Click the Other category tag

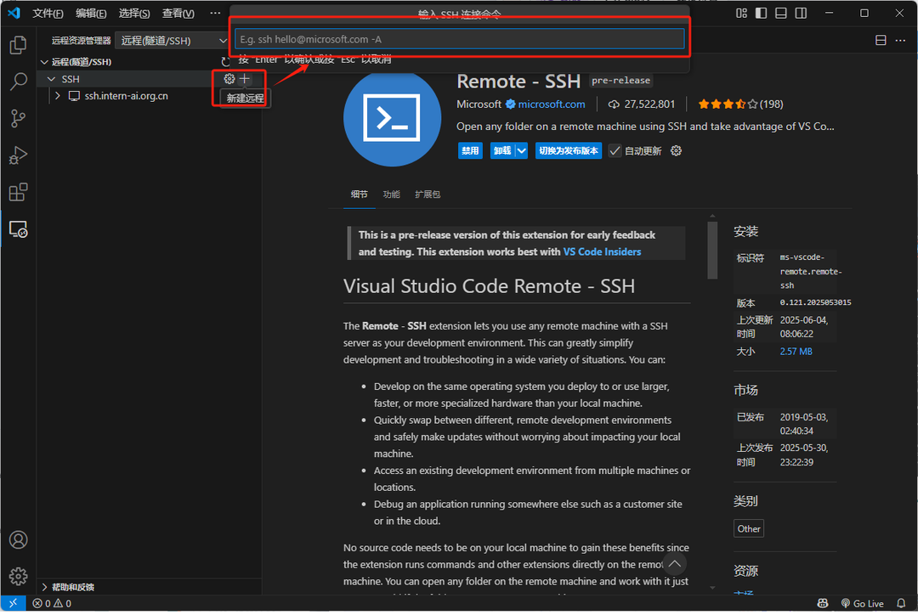tap(749, 529)
